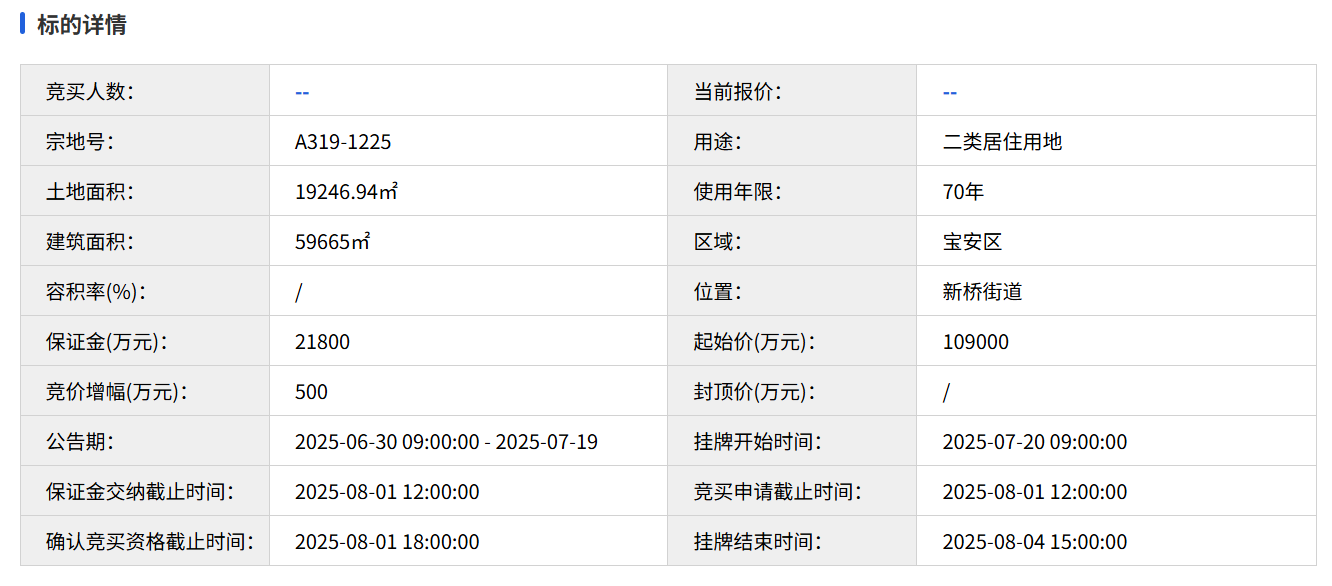Click the announcement period date range
The height and width of the screenshot is (586, 1332).
[x=446, y=442]
